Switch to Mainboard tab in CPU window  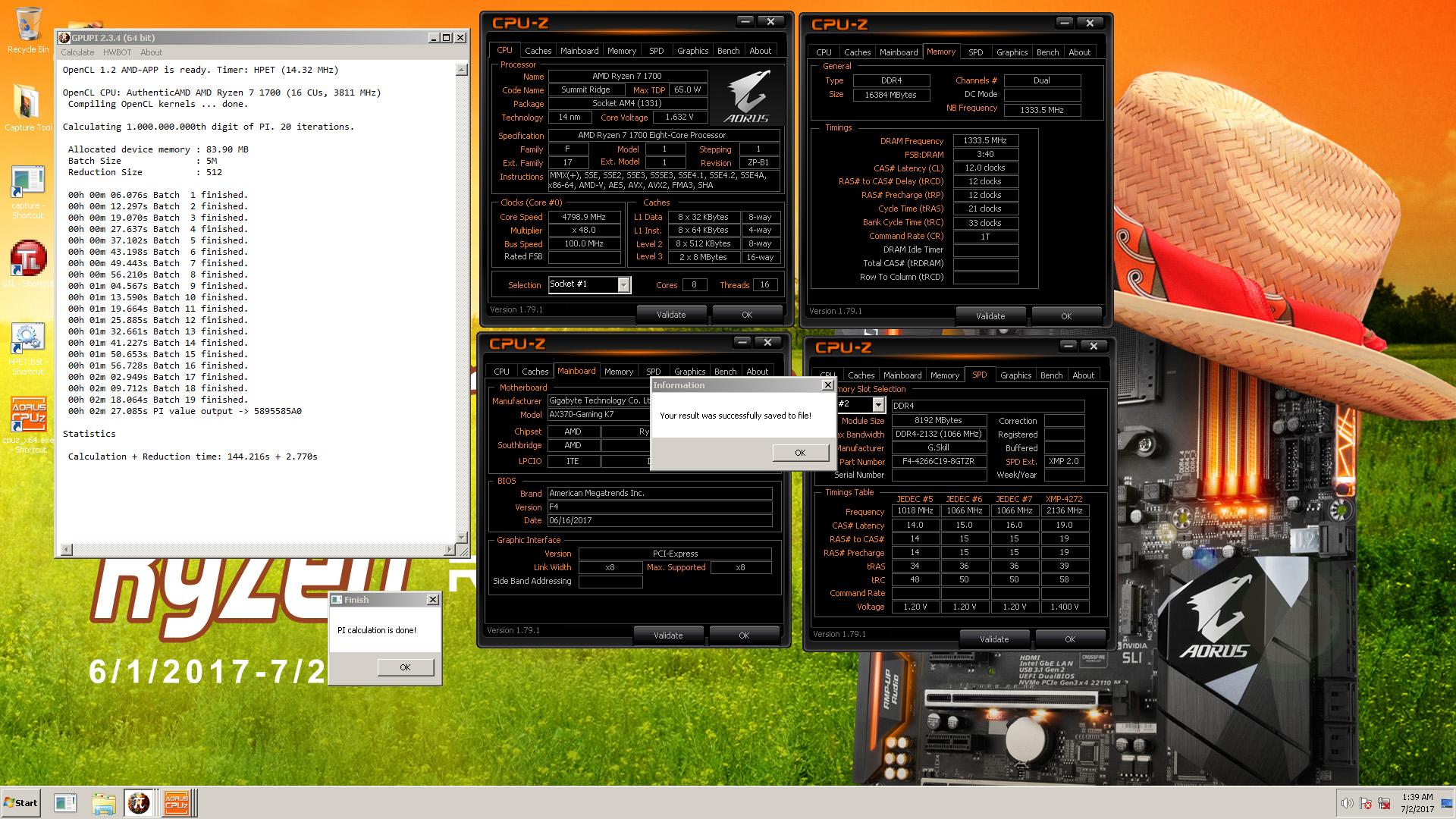coord(579,51)
